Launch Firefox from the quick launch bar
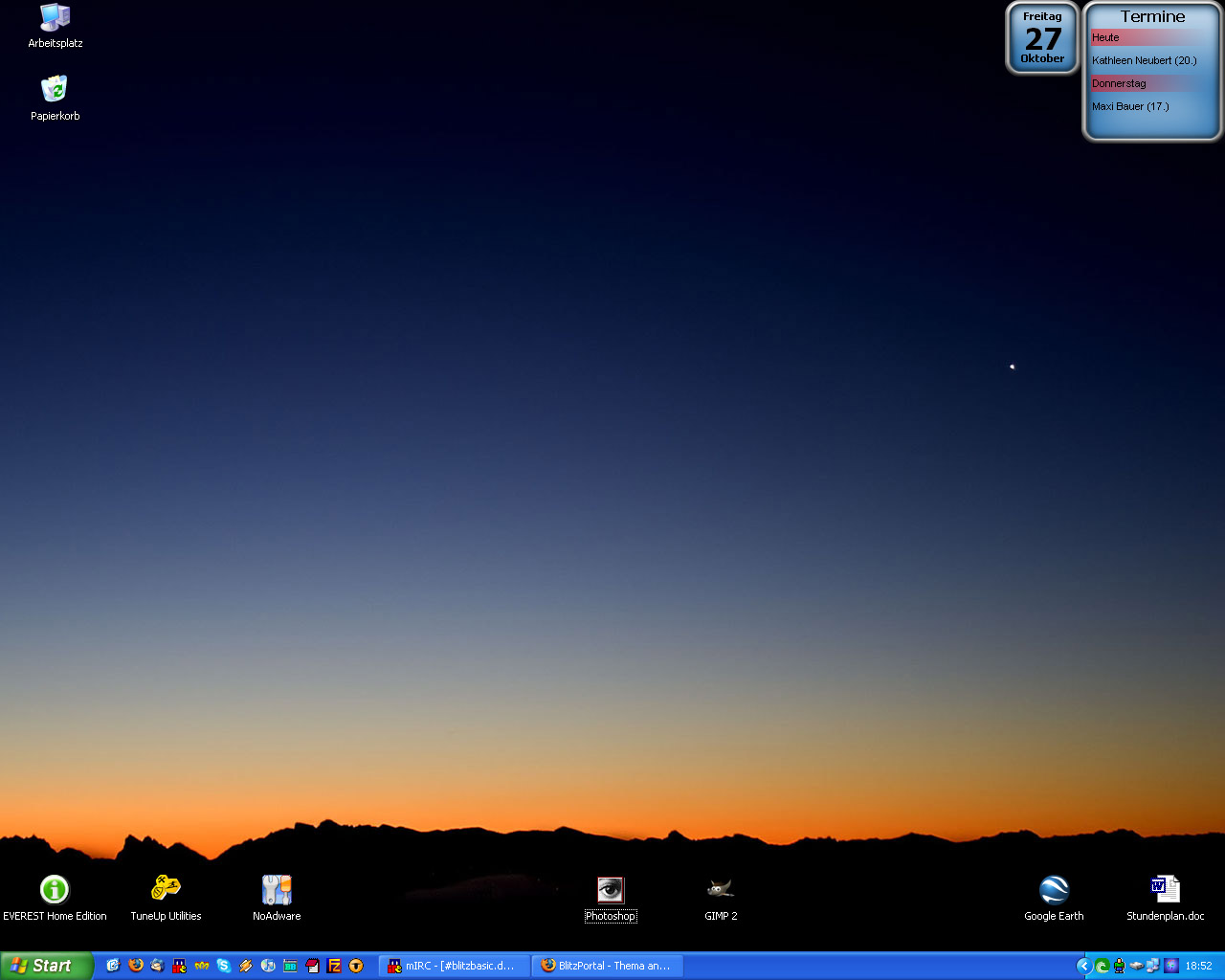The width and height of the screenshot is (1225, 980). click(x=135, y=966)
